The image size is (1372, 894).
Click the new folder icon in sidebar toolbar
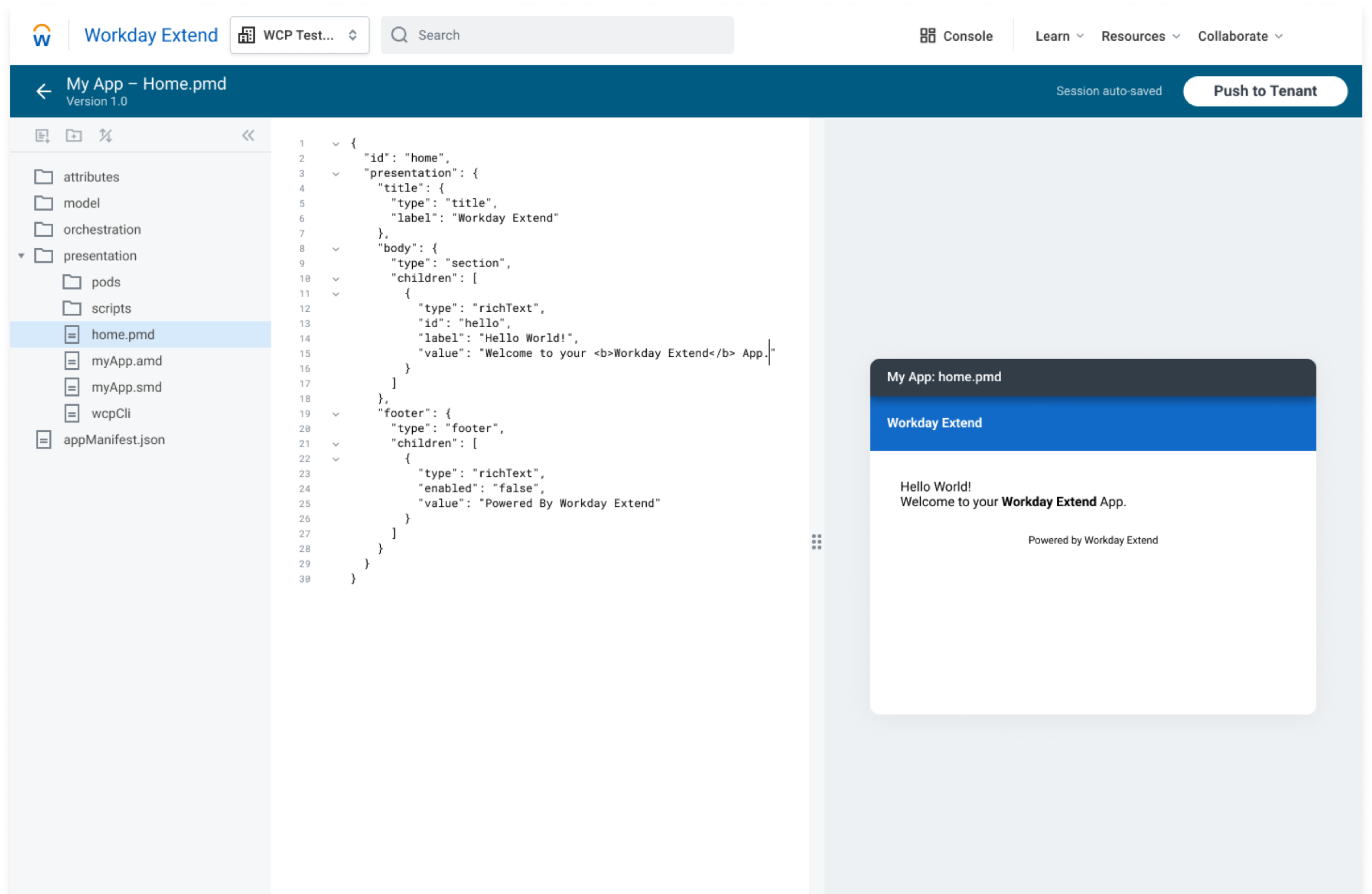coord(73,135)
